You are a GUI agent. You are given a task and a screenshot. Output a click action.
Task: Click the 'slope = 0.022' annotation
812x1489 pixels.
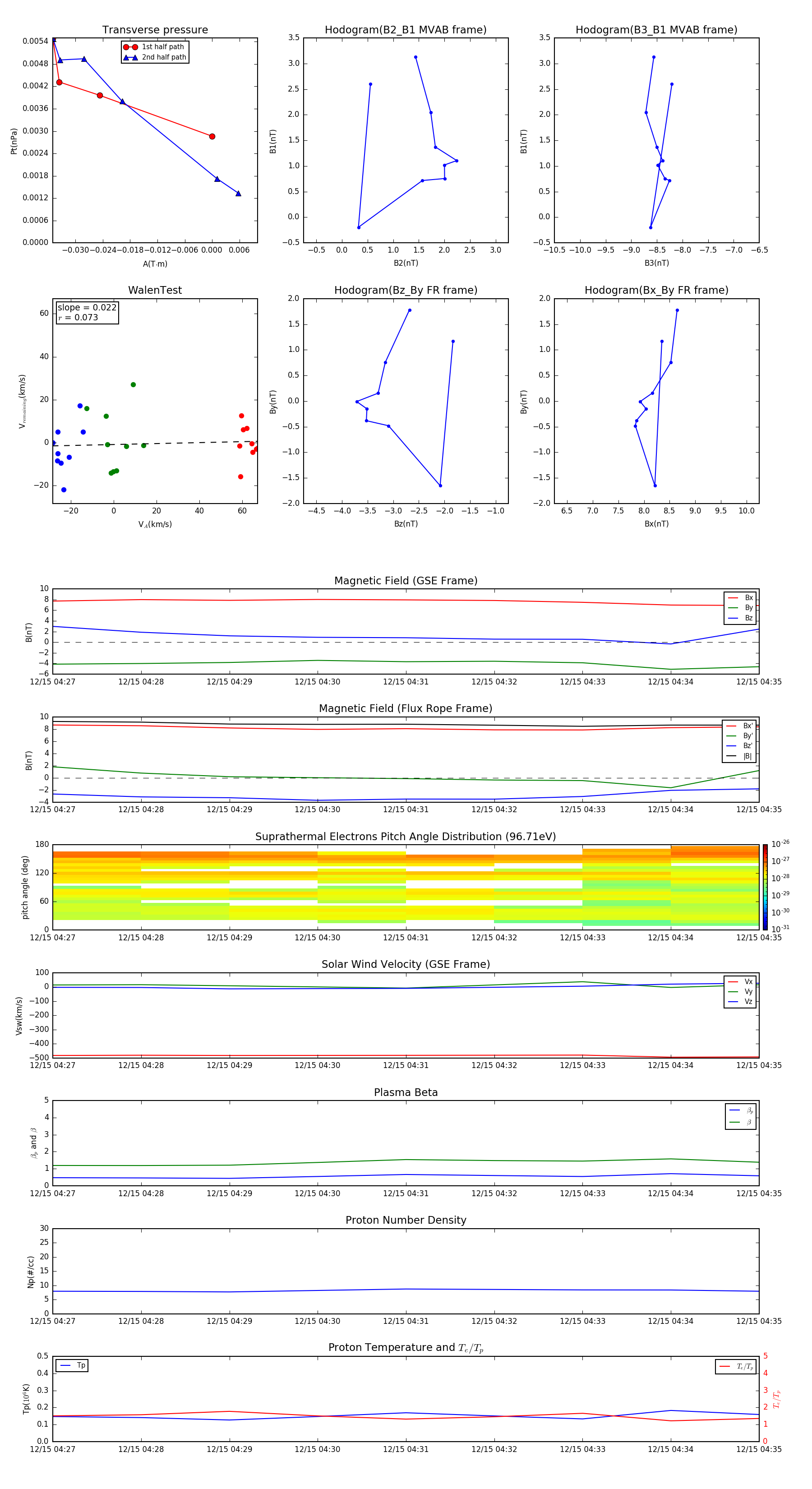(87, 308)
